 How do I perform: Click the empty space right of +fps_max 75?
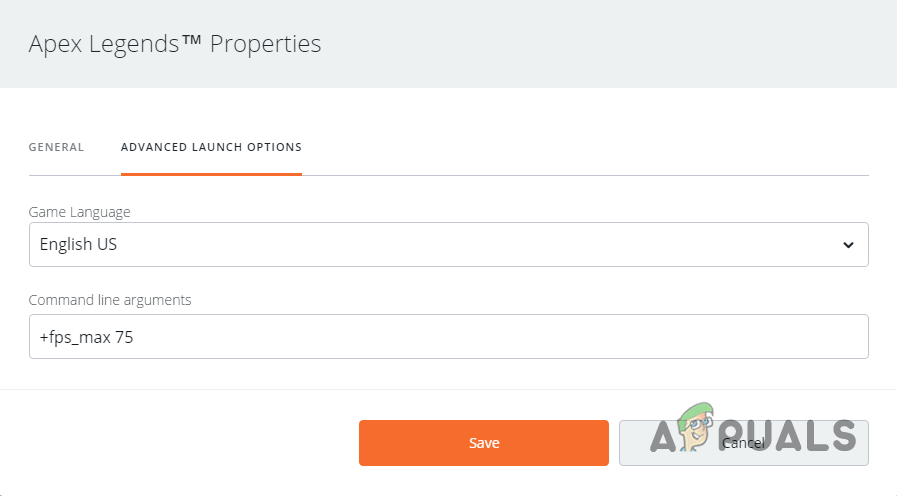500,338
